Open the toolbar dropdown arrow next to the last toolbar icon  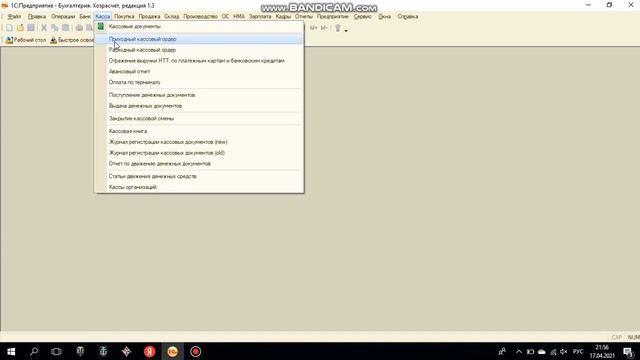pos(346,31)
